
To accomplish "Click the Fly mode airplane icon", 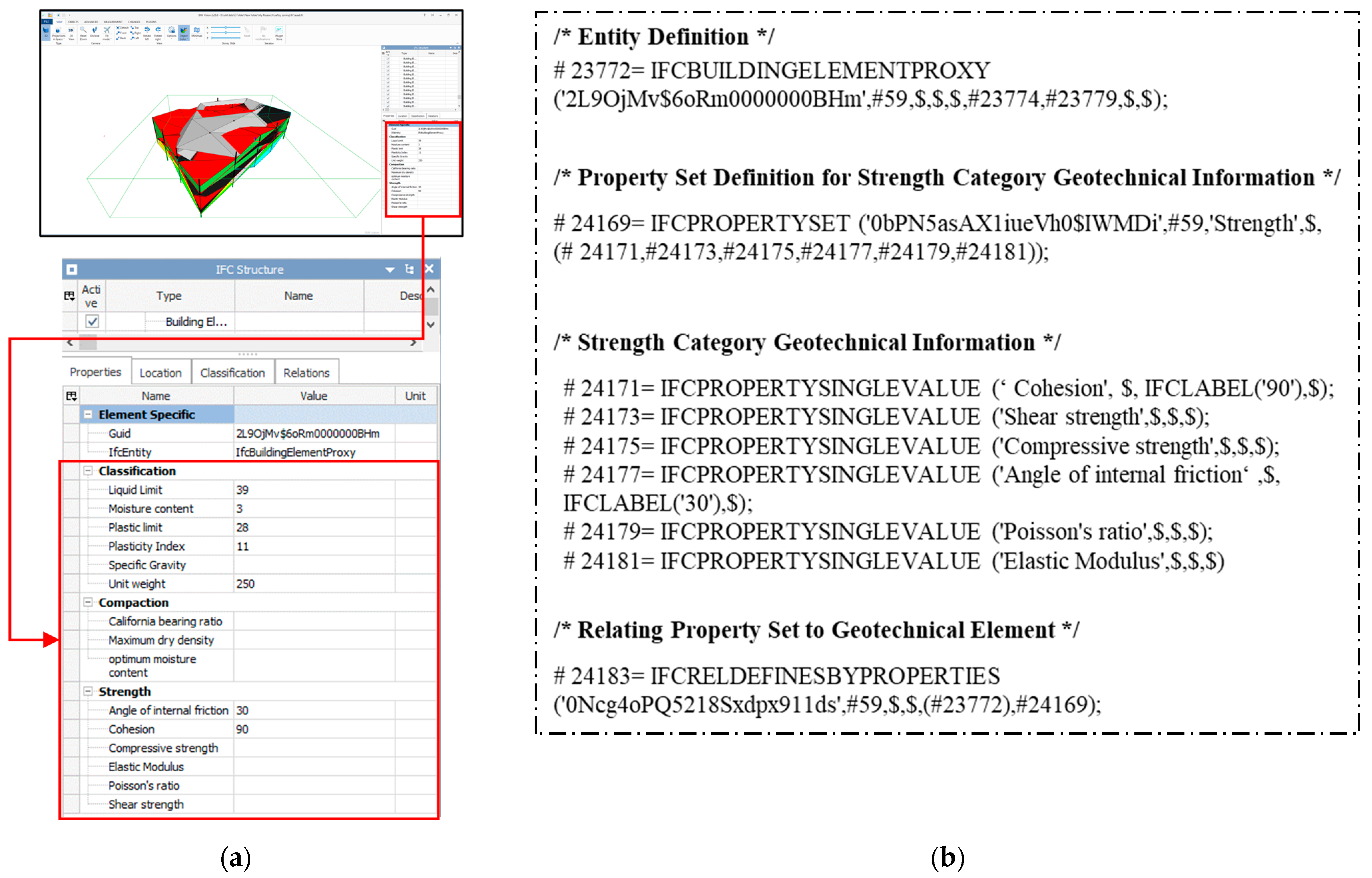I will point(107,30).
